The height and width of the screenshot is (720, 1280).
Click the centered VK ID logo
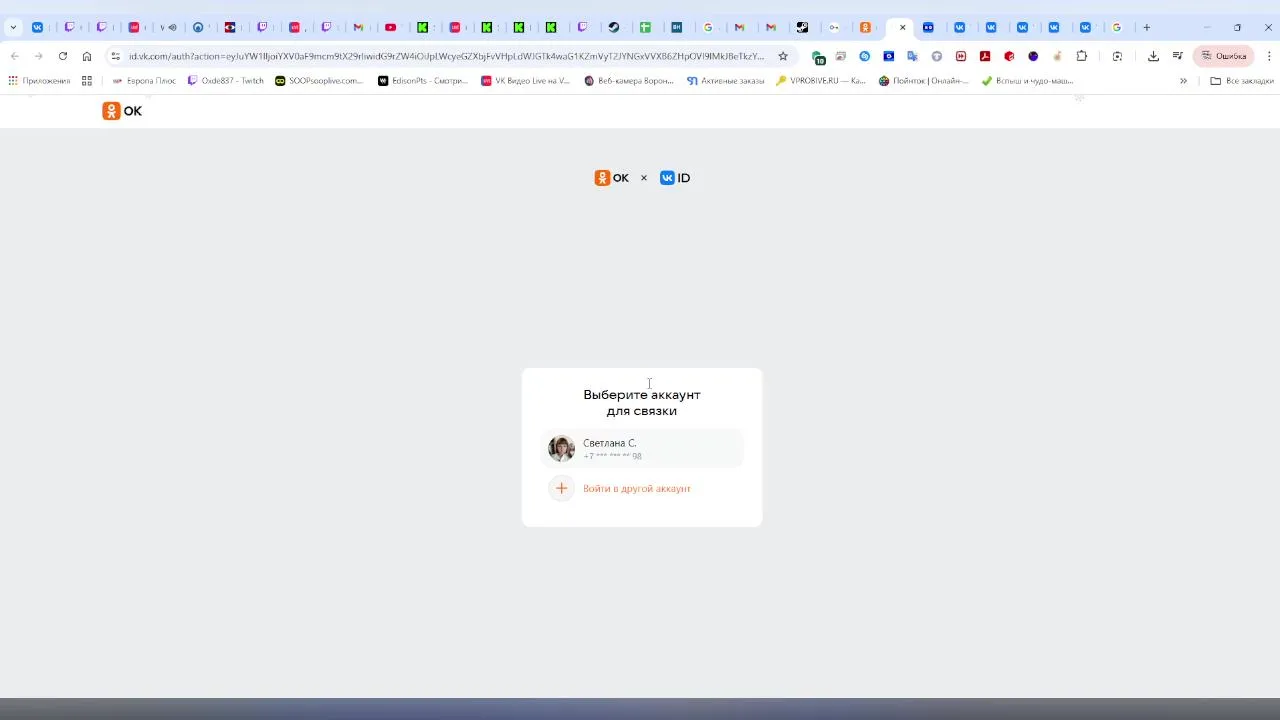point(675,178)
